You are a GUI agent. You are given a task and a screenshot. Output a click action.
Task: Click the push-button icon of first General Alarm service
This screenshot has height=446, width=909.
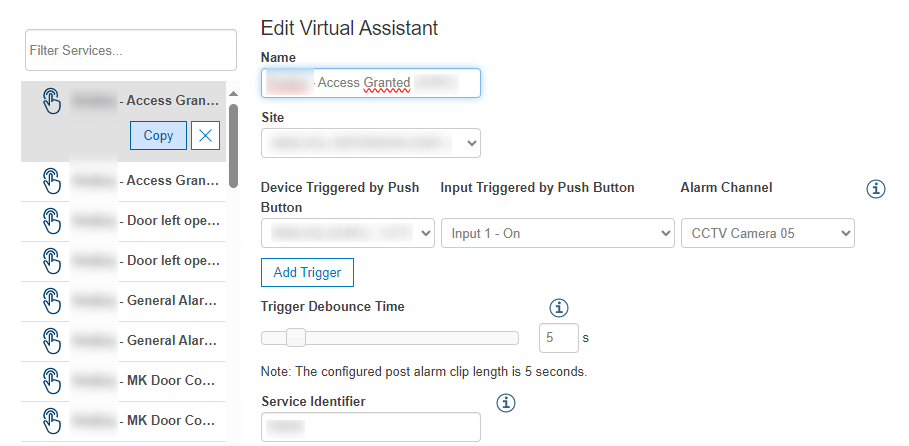pos(51,300)
